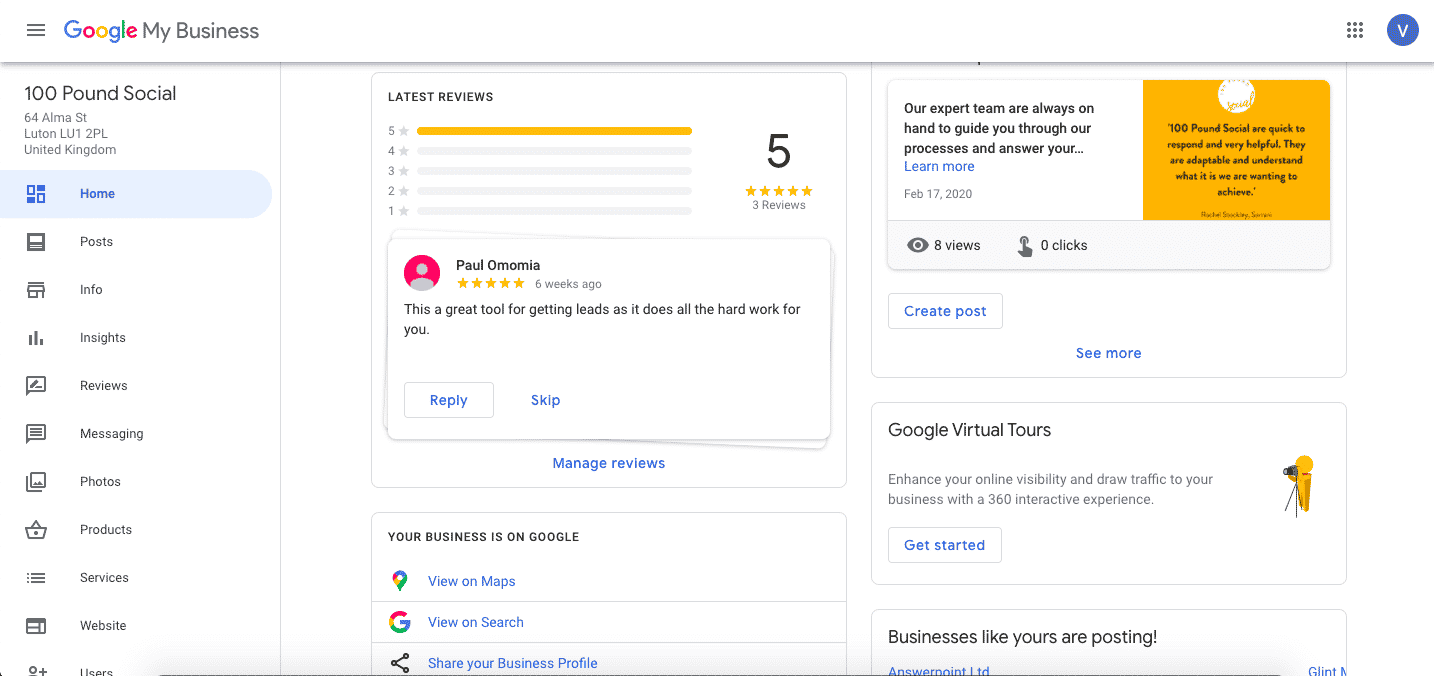Click the 100 Pound Social business name
This screenshot has height=676, width=1434.
pos(100,93)
